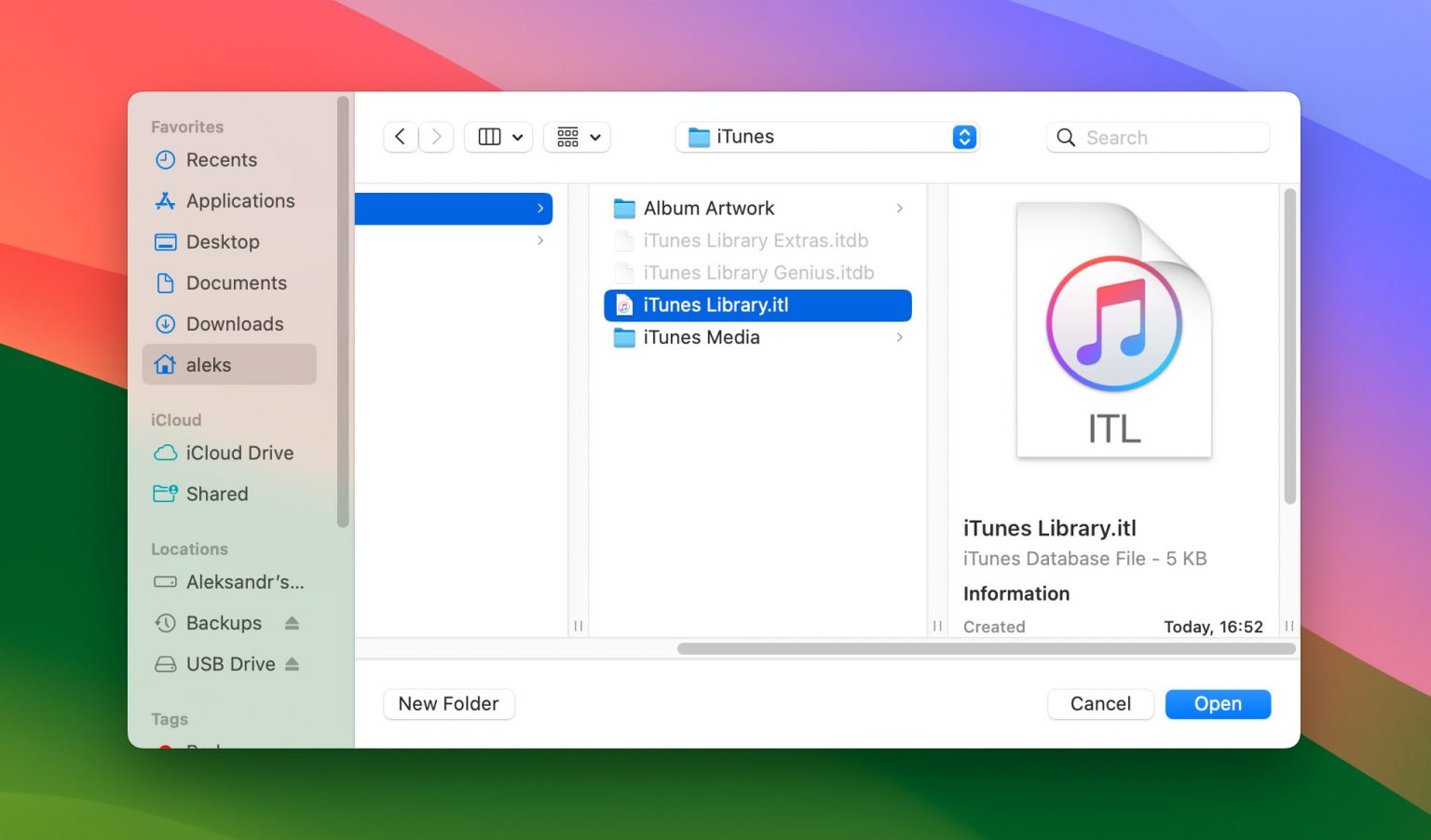
Task: Open USB Drive in the sidebar
Action: tap(230, 664)
